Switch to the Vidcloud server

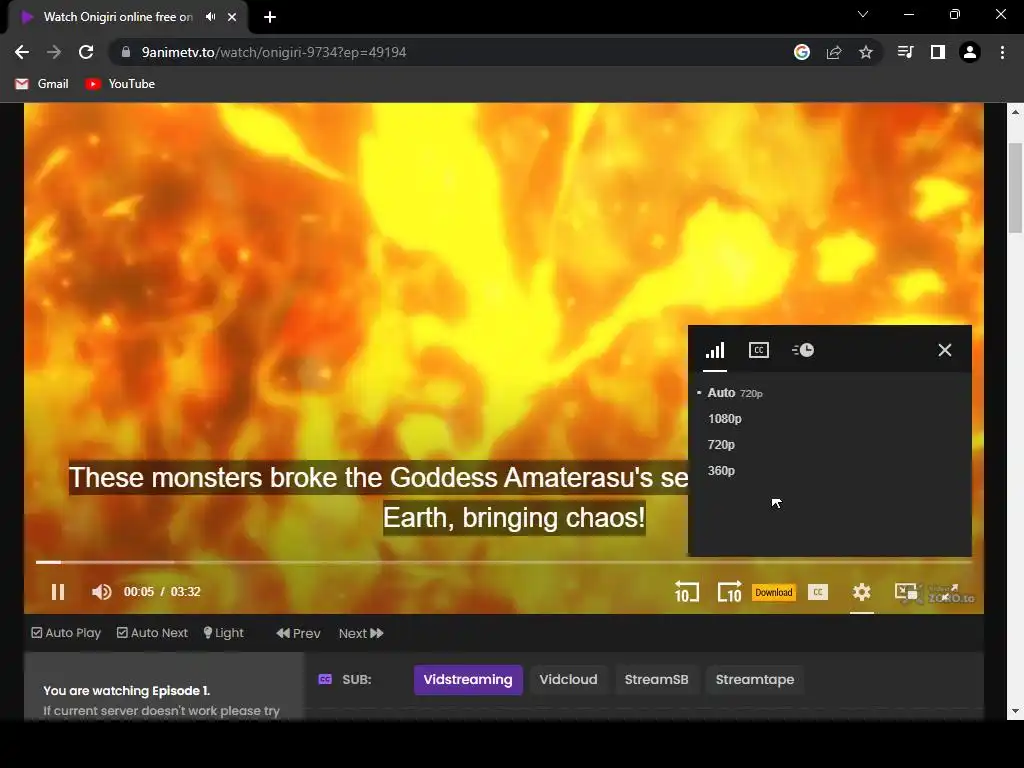568,680
